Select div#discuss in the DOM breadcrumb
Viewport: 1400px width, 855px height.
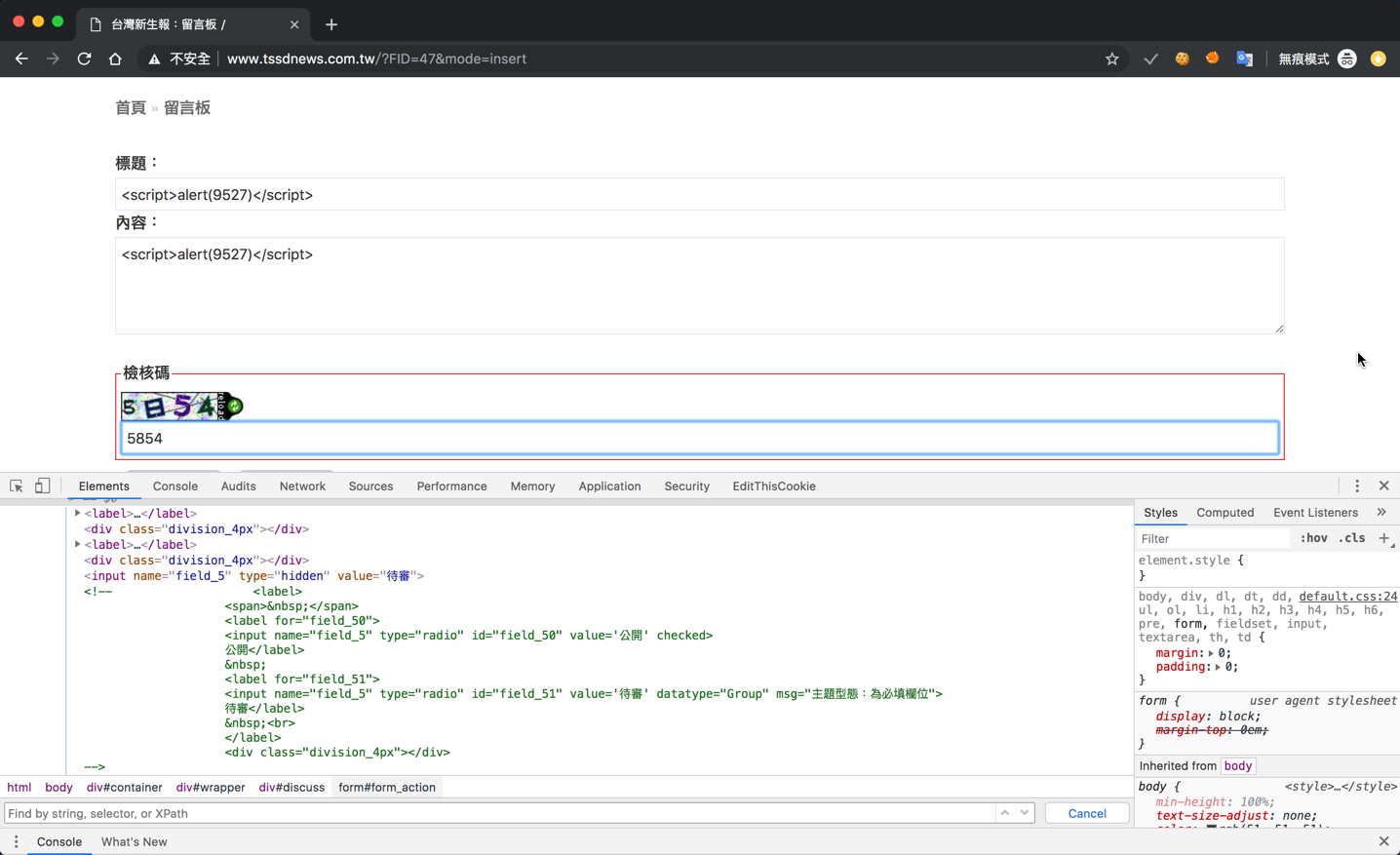point(292,788)
